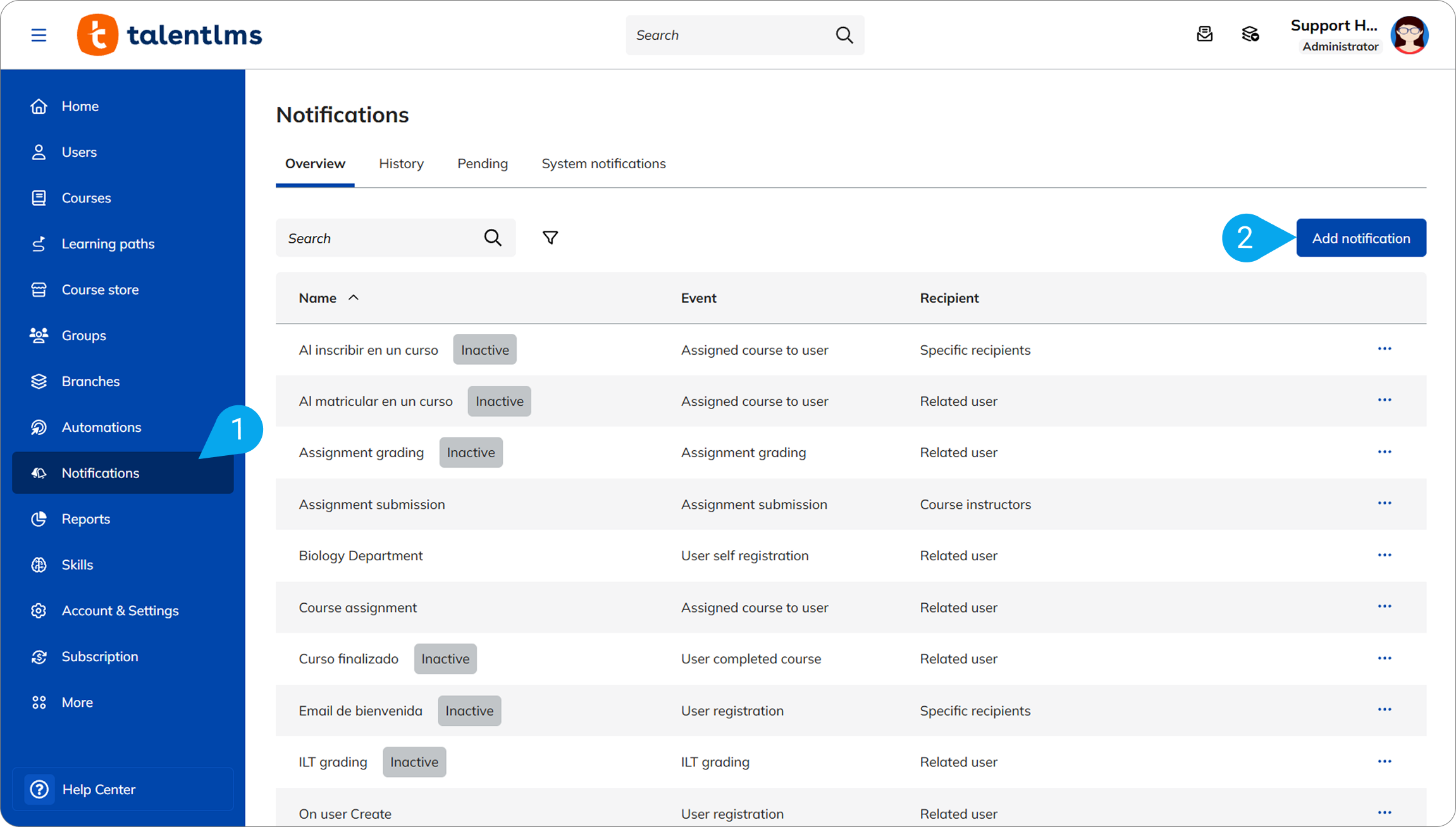The width and height of the screenshot is (1456, 827).
Task: Open the messages inbox icon in header
Action: tap(1204, 34)
